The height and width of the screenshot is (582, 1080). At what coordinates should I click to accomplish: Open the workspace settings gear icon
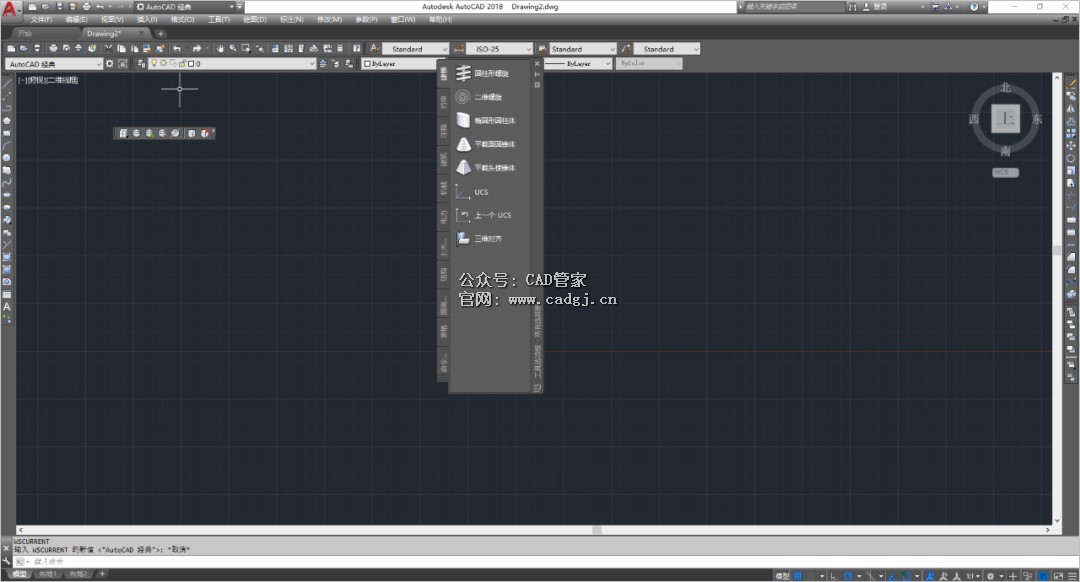point(110,64)
